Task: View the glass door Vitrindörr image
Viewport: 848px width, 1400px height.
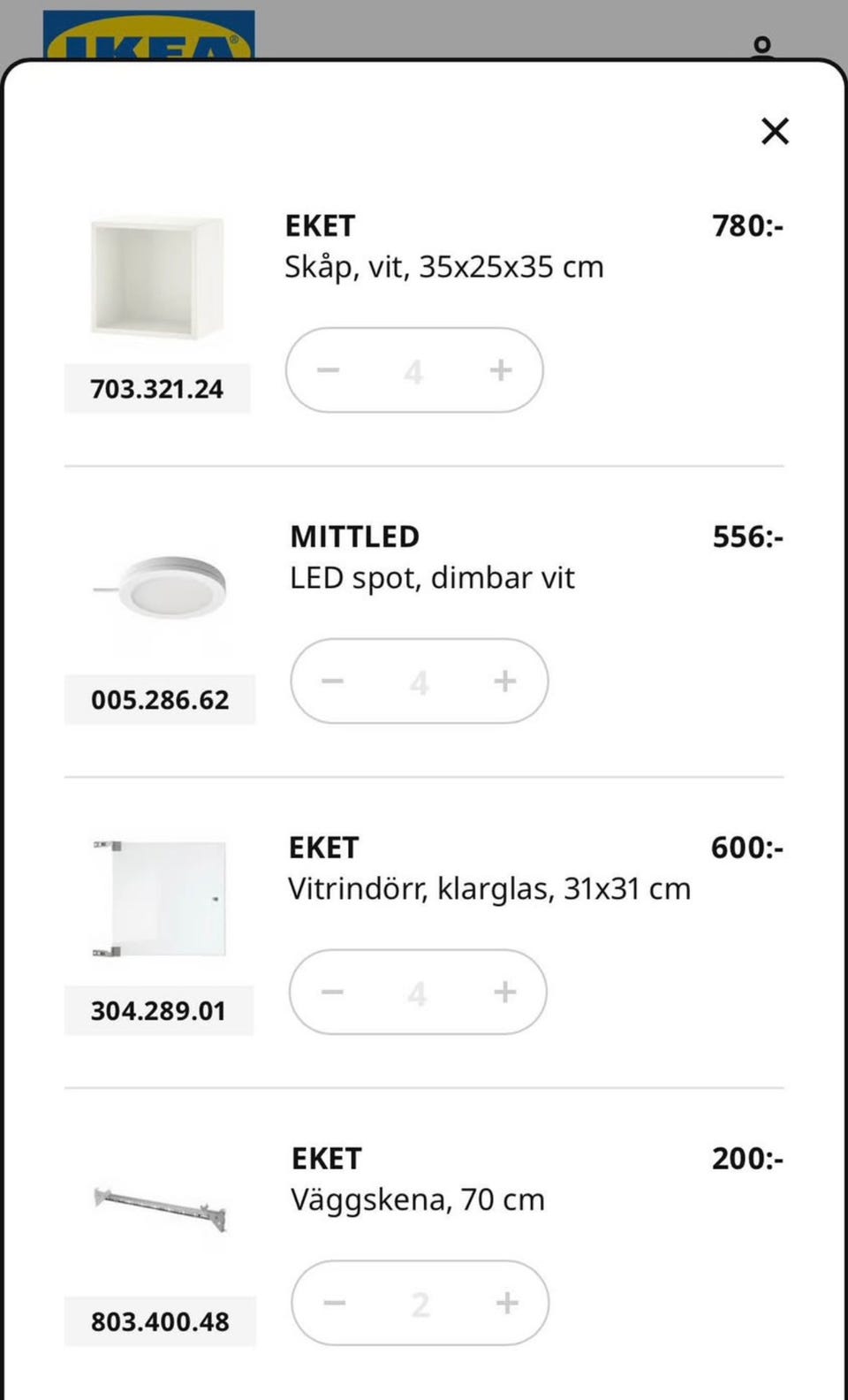Action: click(159, 899)
